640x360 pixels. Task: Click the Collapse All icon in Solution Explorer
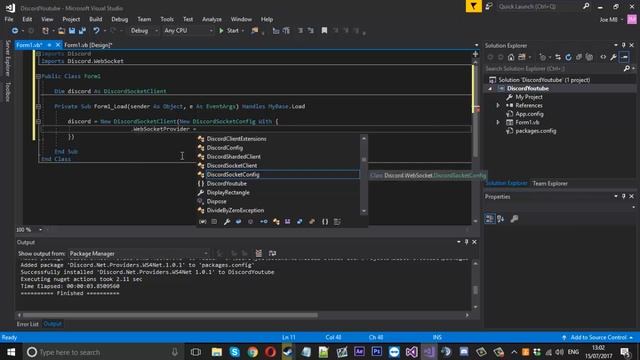(579, 57)
